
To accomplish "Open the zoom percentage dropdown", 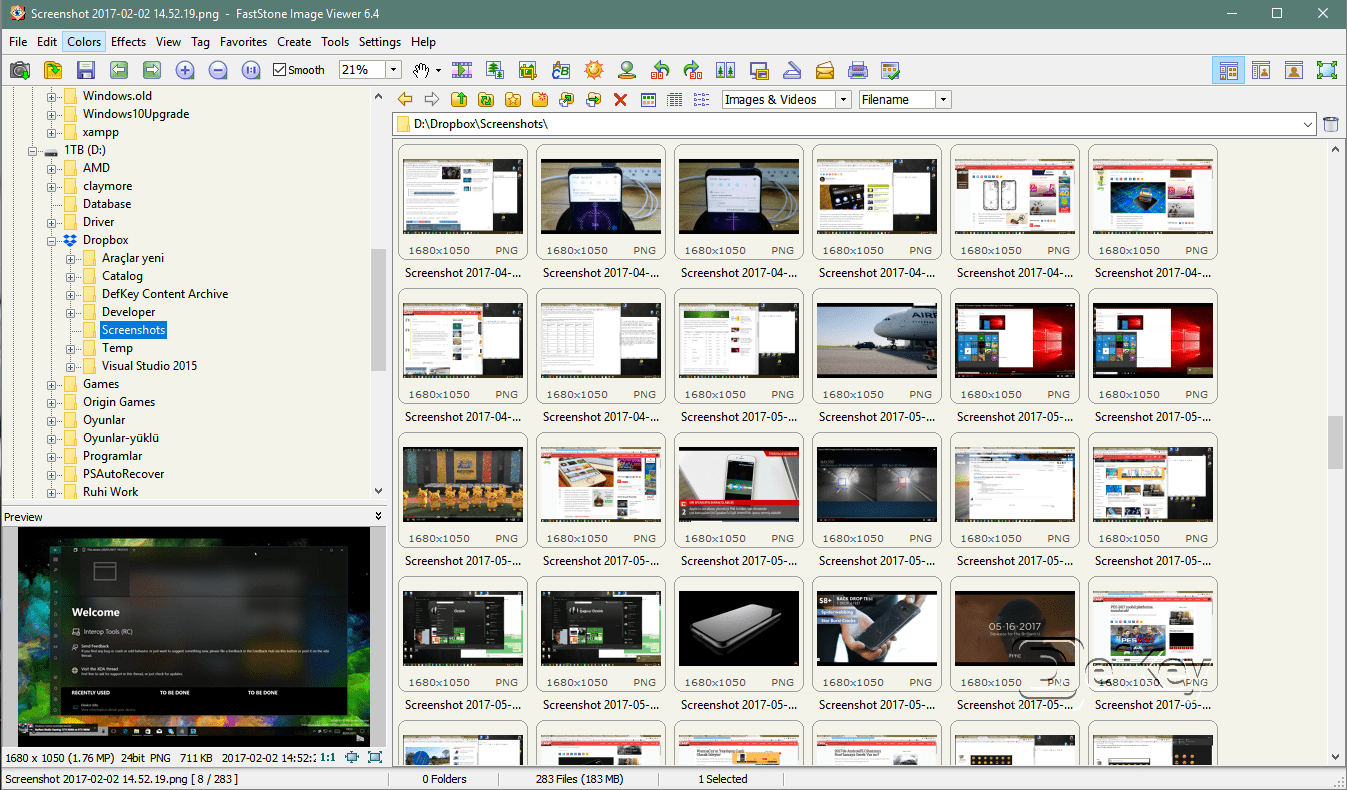I will tap(393, 69).
